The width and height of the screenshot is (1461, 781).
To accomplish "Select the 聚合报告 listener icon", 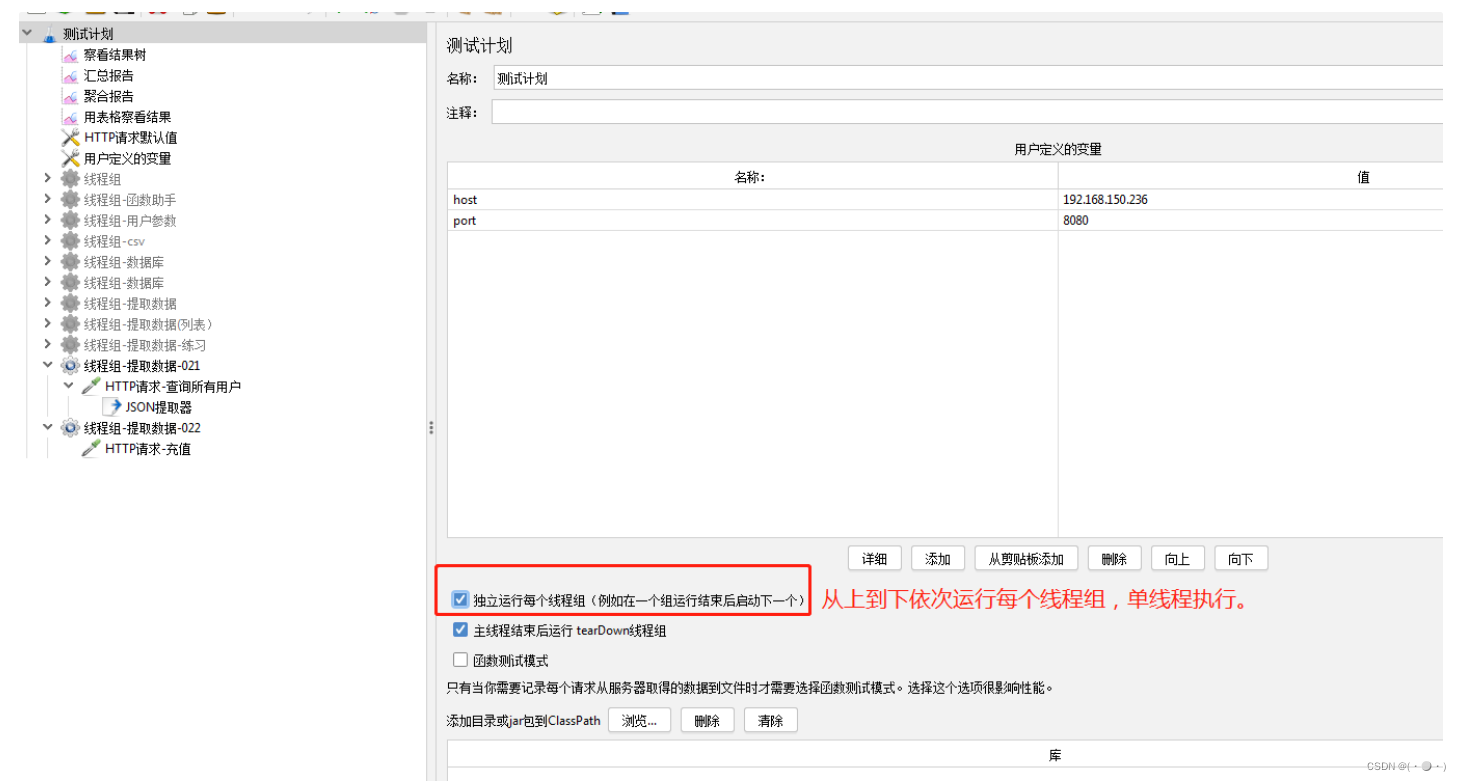I will (x=70, y=97).
